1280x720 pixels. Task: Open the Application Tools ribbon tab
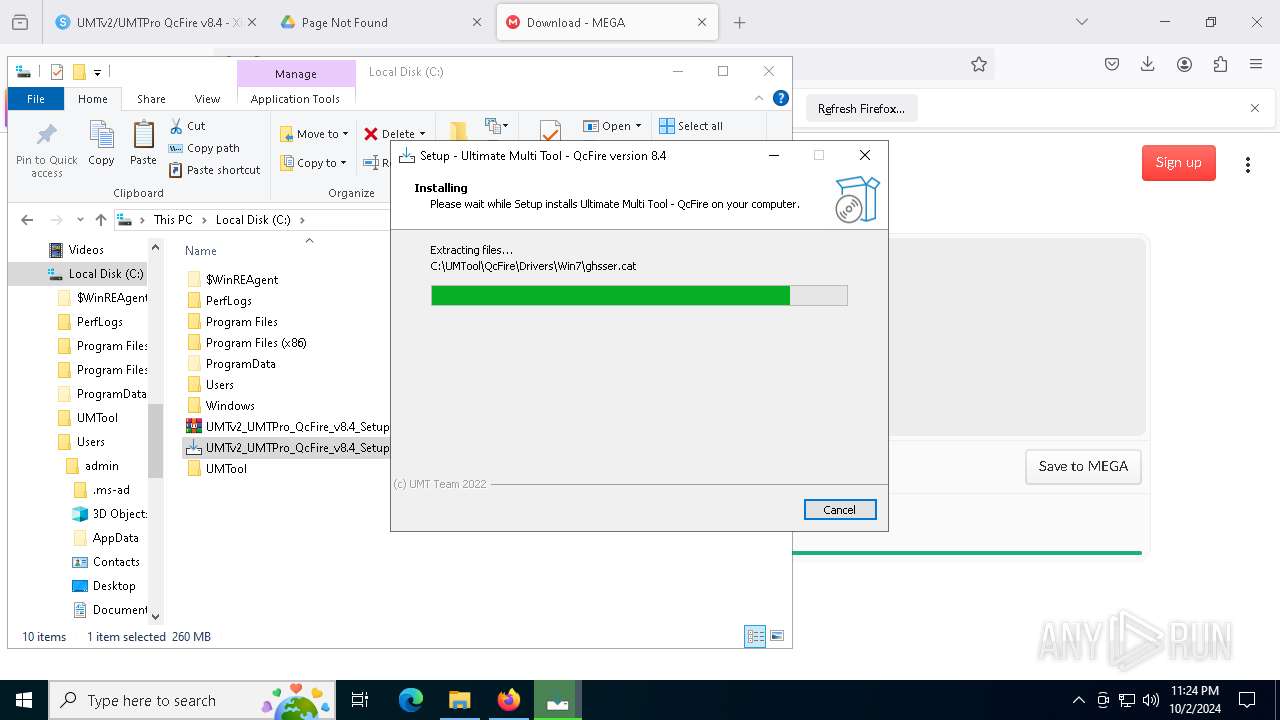tap(295, 99)
